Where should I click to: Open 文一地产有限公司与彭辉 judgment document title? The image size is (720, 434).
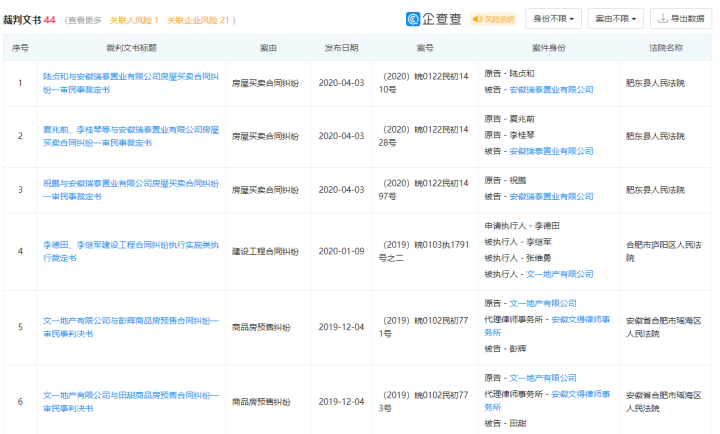[131, 327]
